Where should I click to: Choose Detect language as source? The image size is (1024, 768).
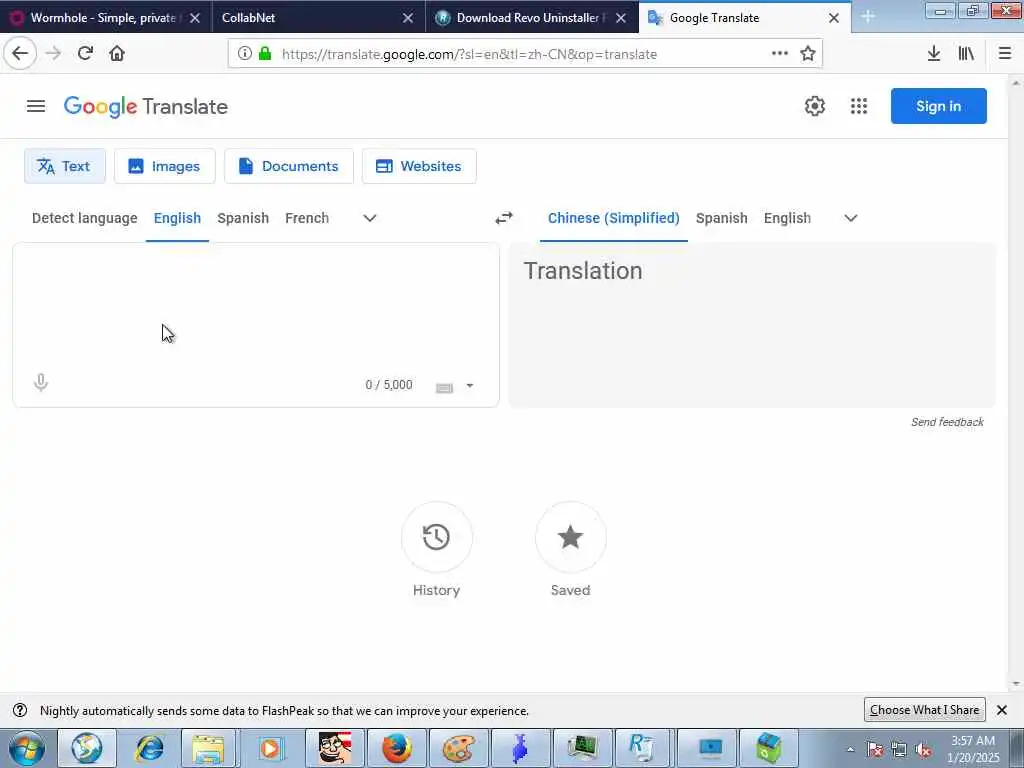pyautogui.click(x=85, y=218)
